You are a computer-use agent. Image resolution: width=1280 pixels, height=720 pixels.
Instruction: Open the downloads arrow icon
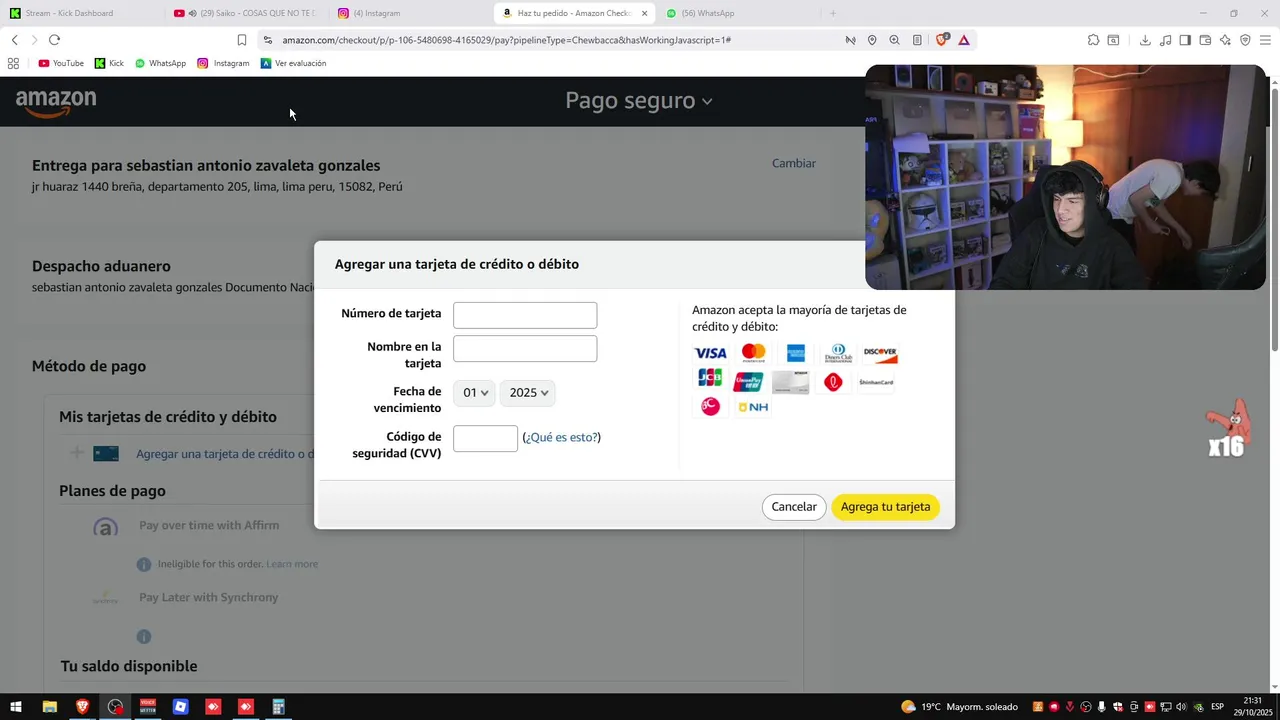1145,40
